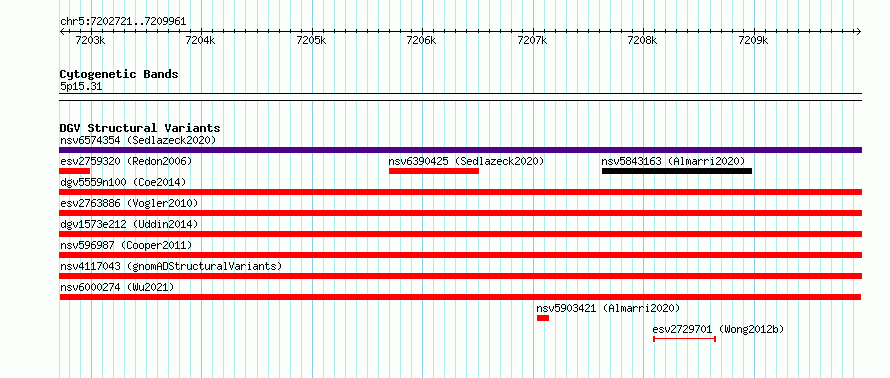Click the 7209k ruler tick

754,40
